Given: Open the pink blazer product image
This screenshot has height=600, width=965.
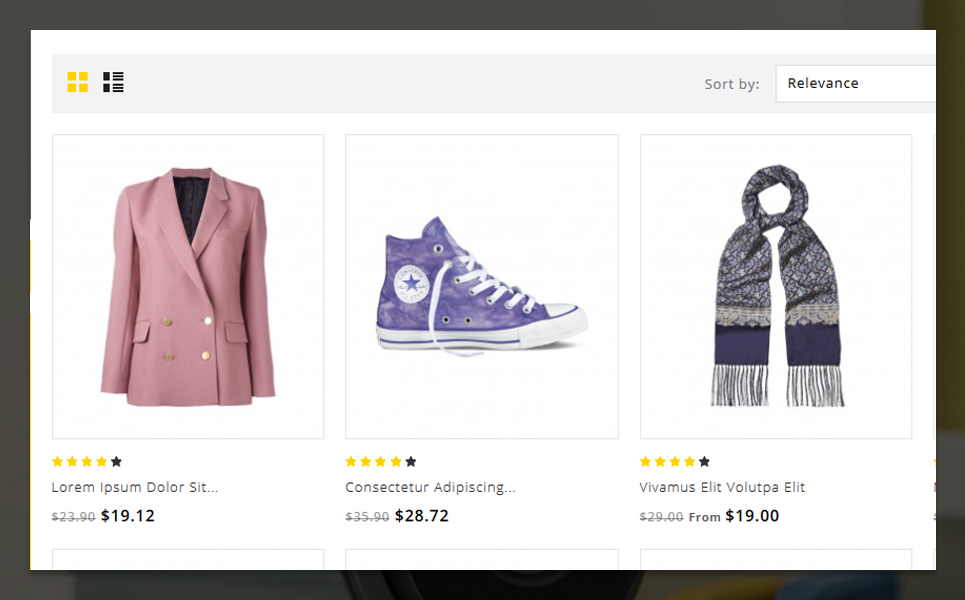Looking at the screenshot, I should 188,287.
